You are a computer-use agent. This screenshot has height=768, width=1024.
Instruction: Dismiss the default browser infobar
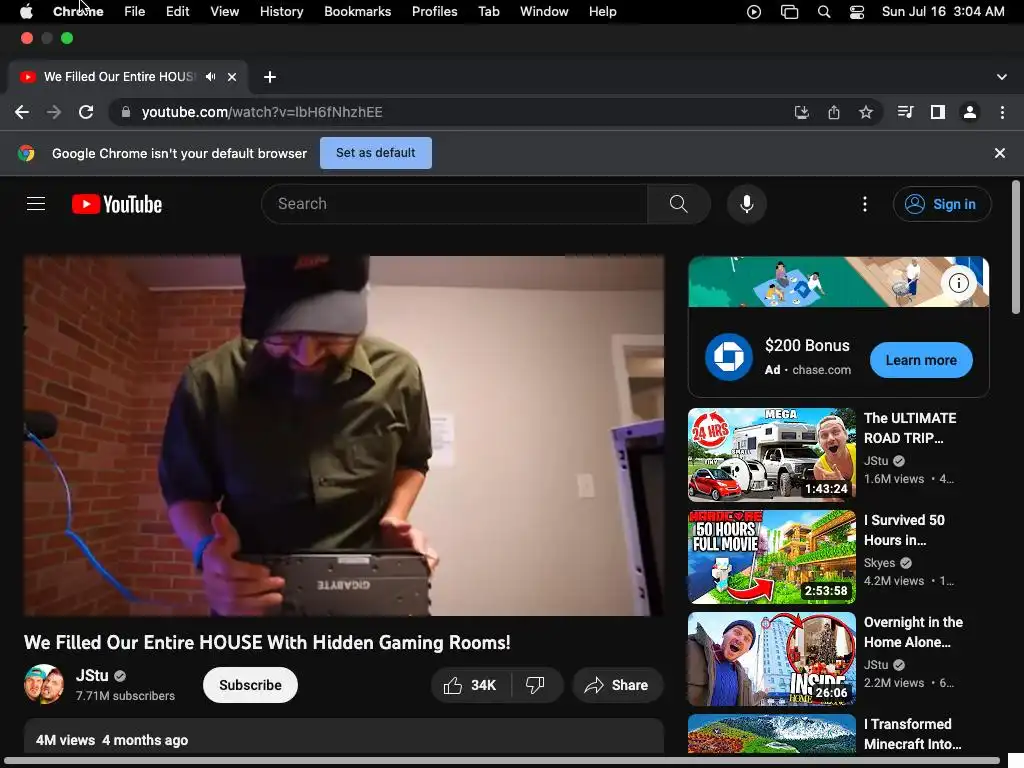click(x=999, y=153)
